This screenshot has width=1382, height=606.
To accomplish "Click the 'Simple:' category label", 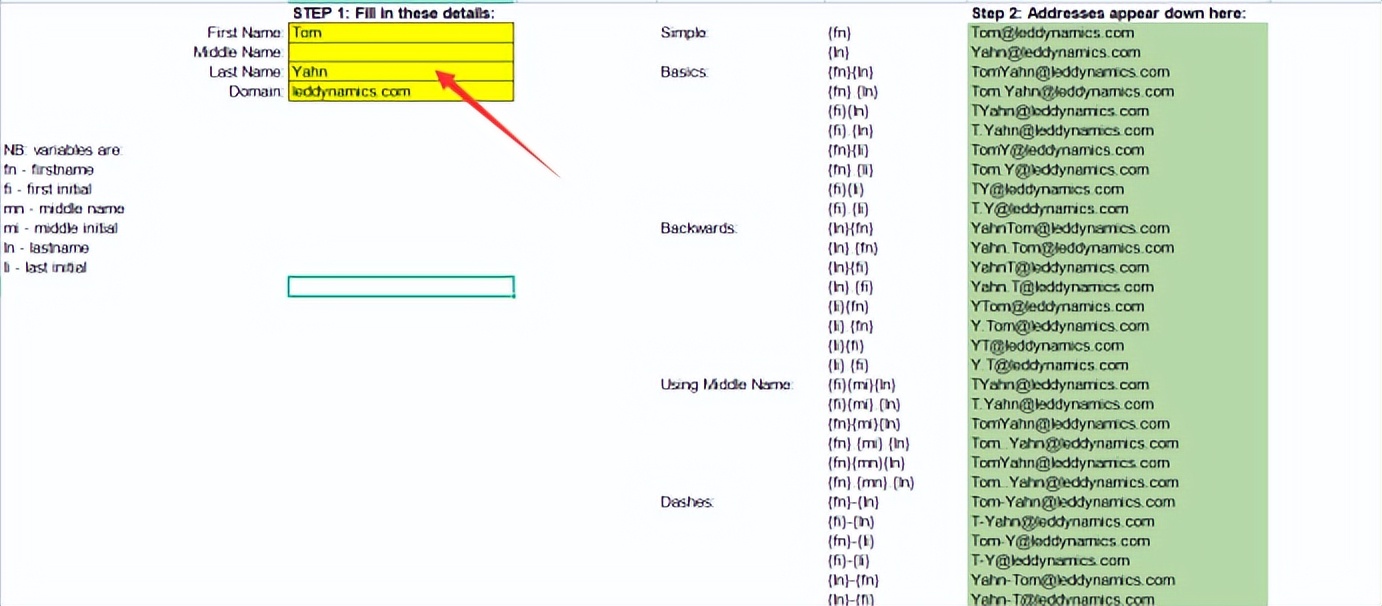I will coord(684,33).
